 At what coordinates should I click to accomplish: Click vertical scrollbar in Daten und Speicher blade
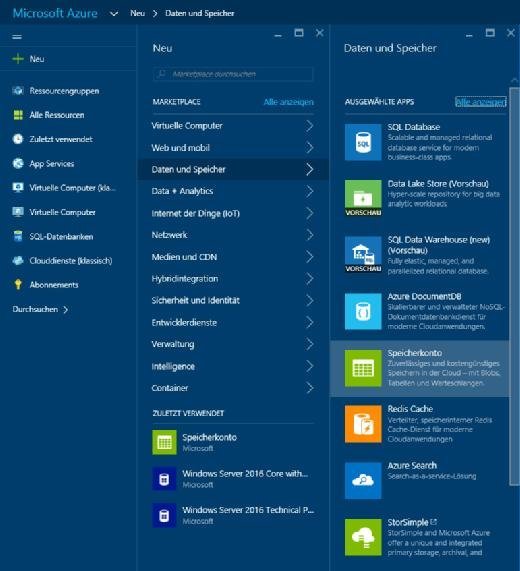[x=514, y=286]
